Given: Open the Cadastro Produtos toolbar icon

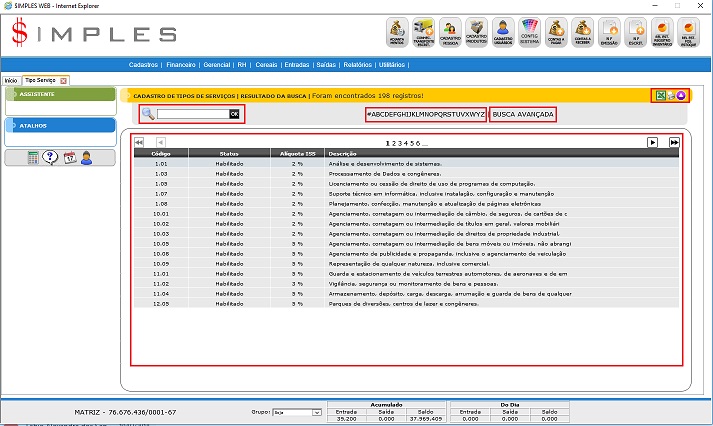Looking at the screenshot, I should coord(477,33).
